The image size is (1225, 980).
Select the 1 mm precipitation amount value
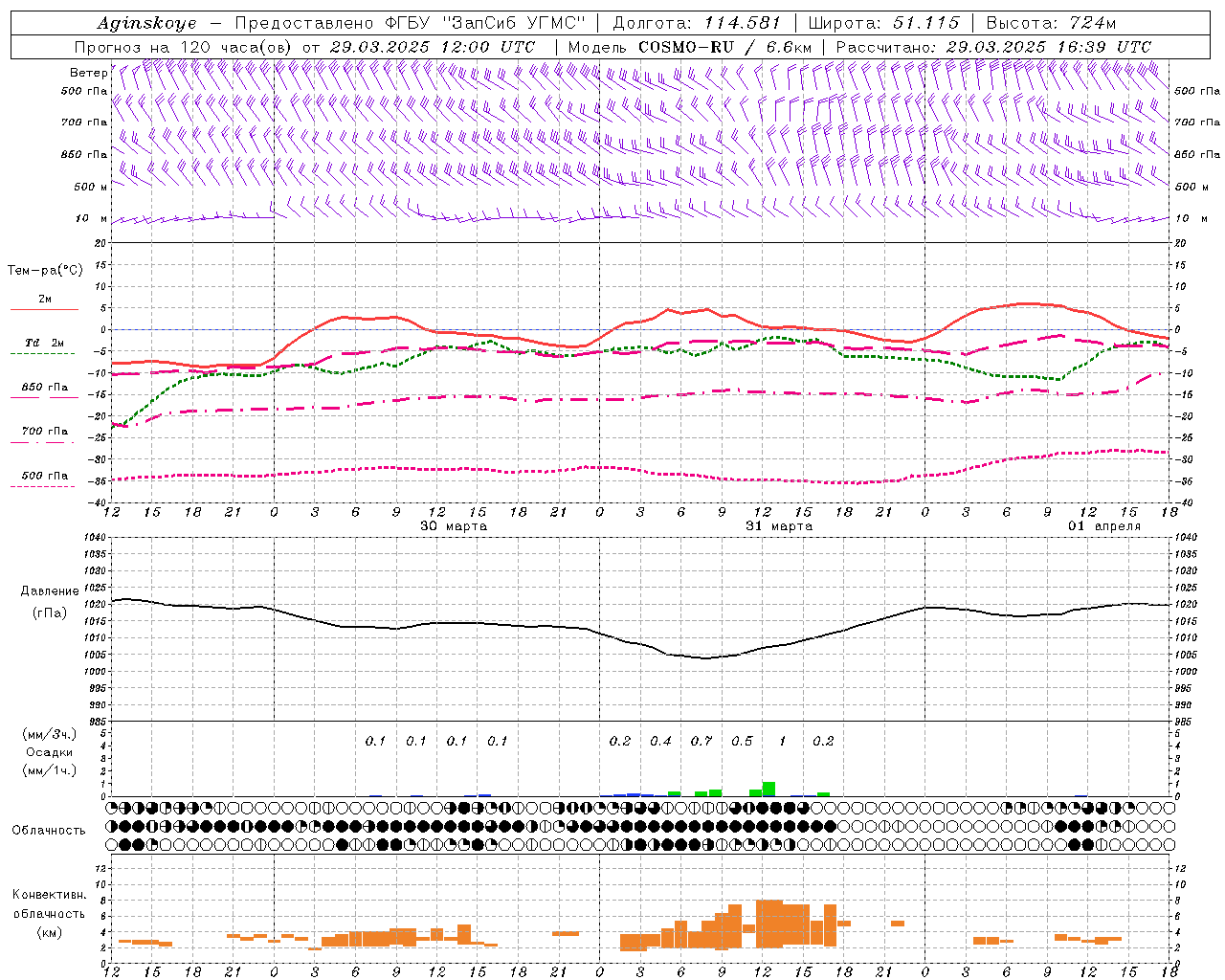click(783, 741)
